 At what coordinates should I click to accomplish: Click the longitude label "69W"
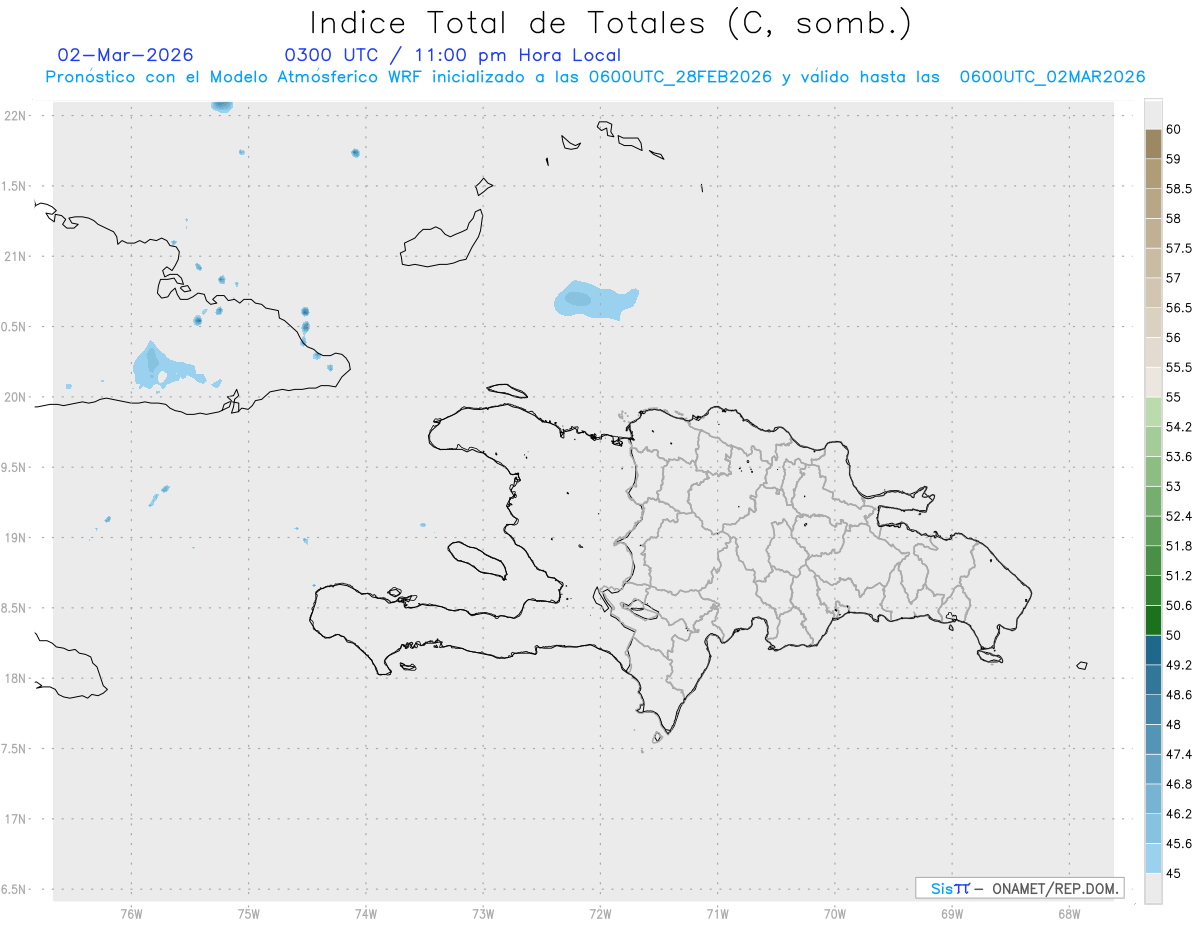pos(952,914)
